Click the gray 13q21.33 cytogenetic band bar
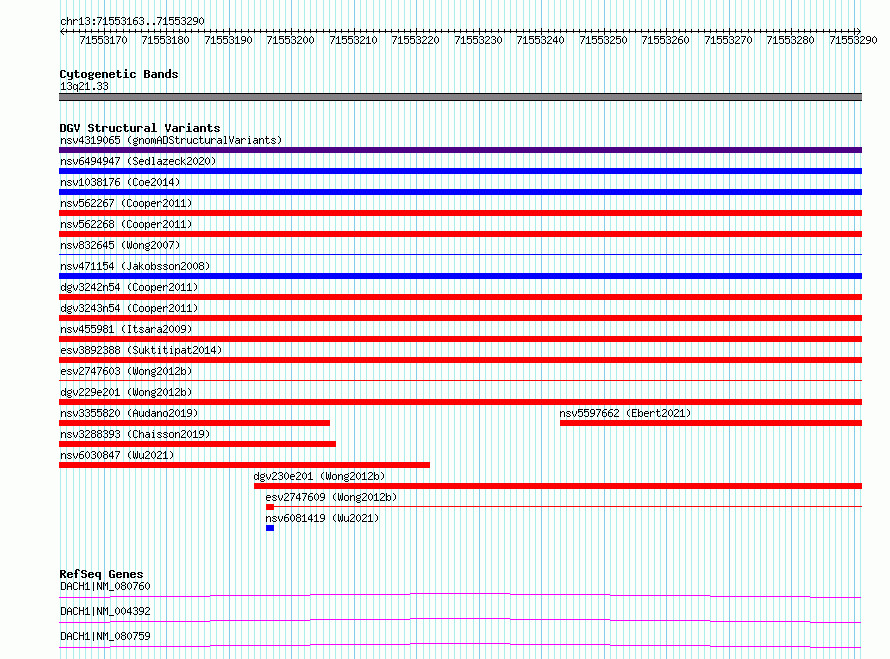The height and width of the screenshot is (659, 890). tap(460, 97)
